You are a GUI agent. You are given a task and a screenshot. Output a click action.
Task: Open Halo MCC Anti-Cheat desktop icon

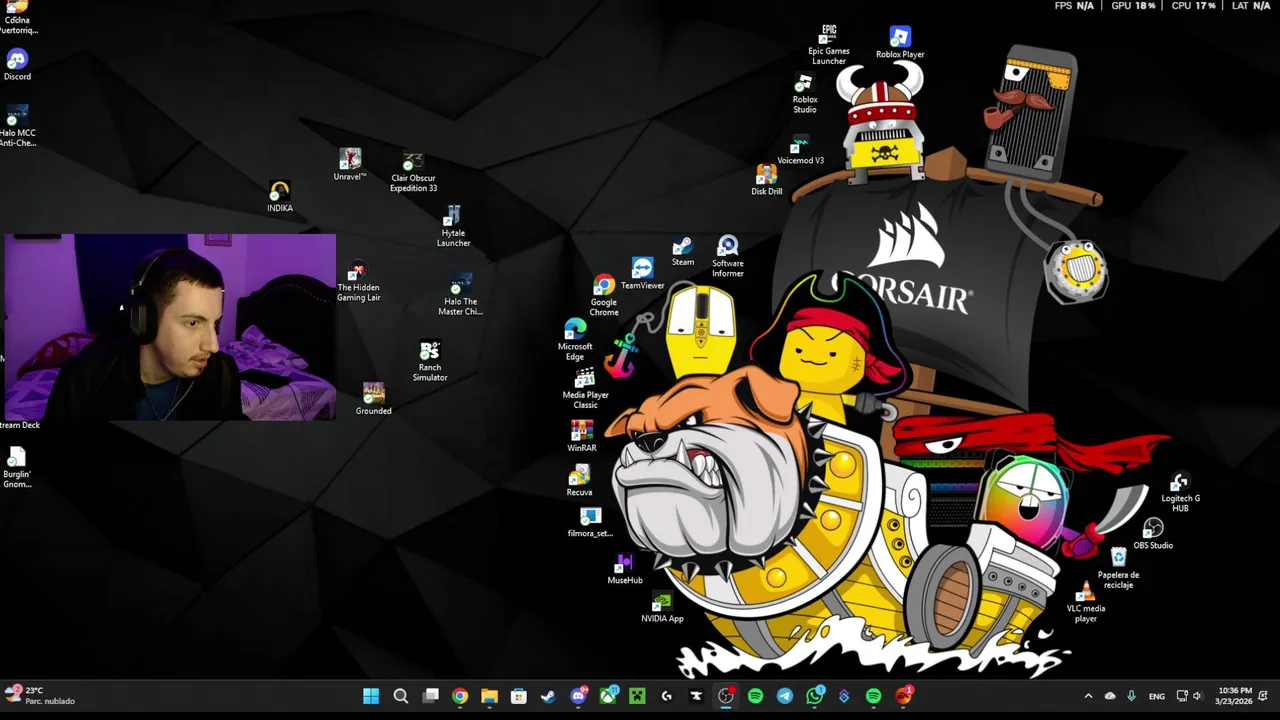point(17,127)
